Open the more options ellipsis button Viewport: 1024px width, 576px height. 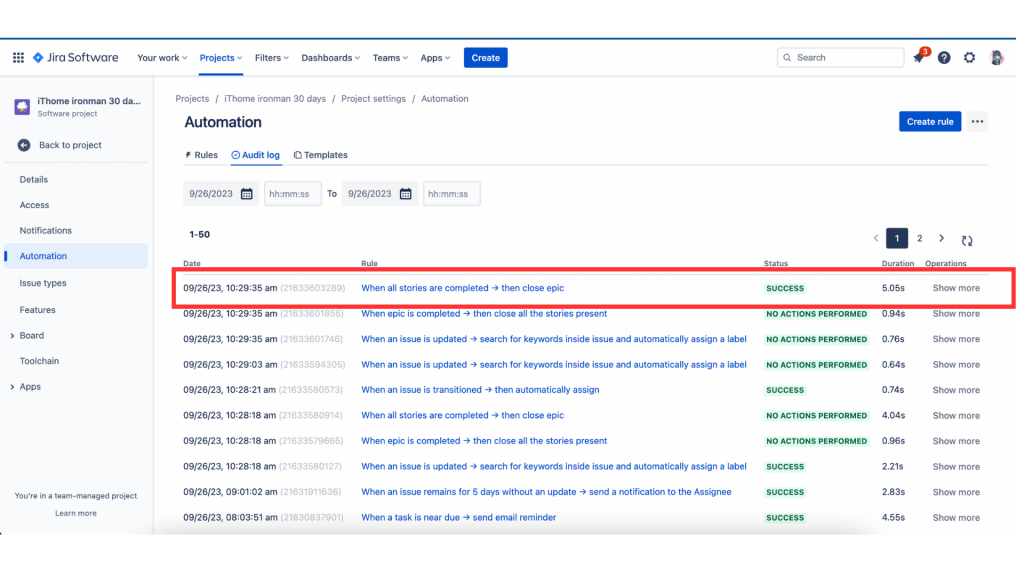point(977,121)
